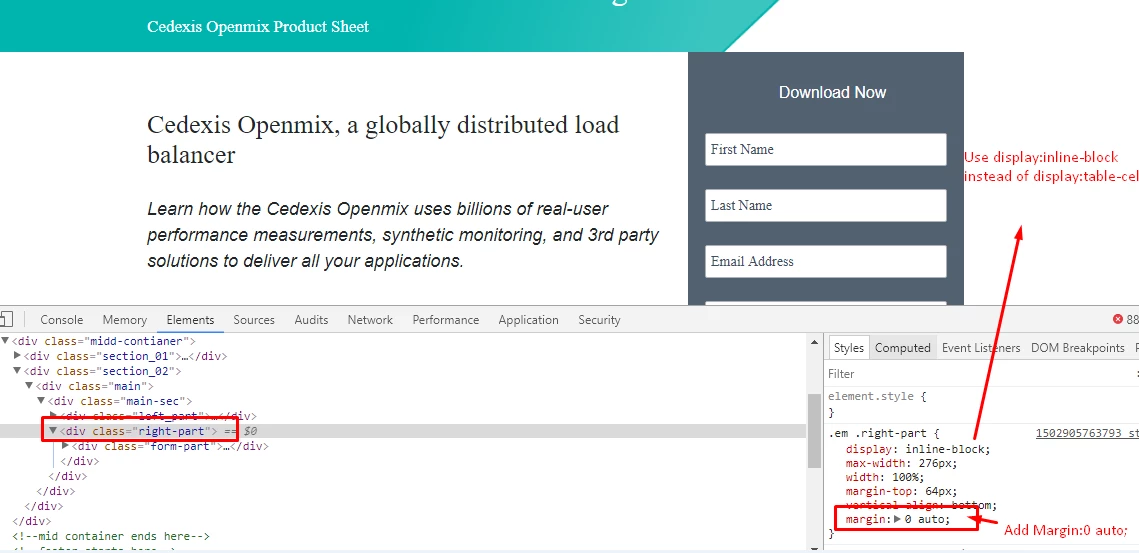Collapse the right-part div node
The width and height of the screenshot is (1139, 553).
point(53,431)
